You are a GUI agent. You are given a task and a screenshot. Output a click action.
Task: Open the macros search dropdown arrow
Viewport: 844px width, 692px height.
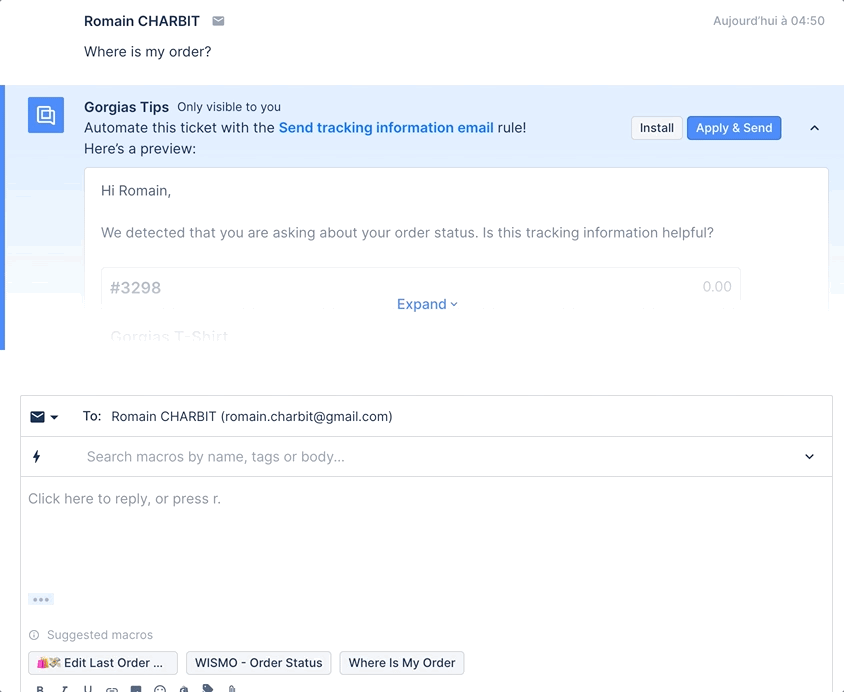tap(809, 456)
